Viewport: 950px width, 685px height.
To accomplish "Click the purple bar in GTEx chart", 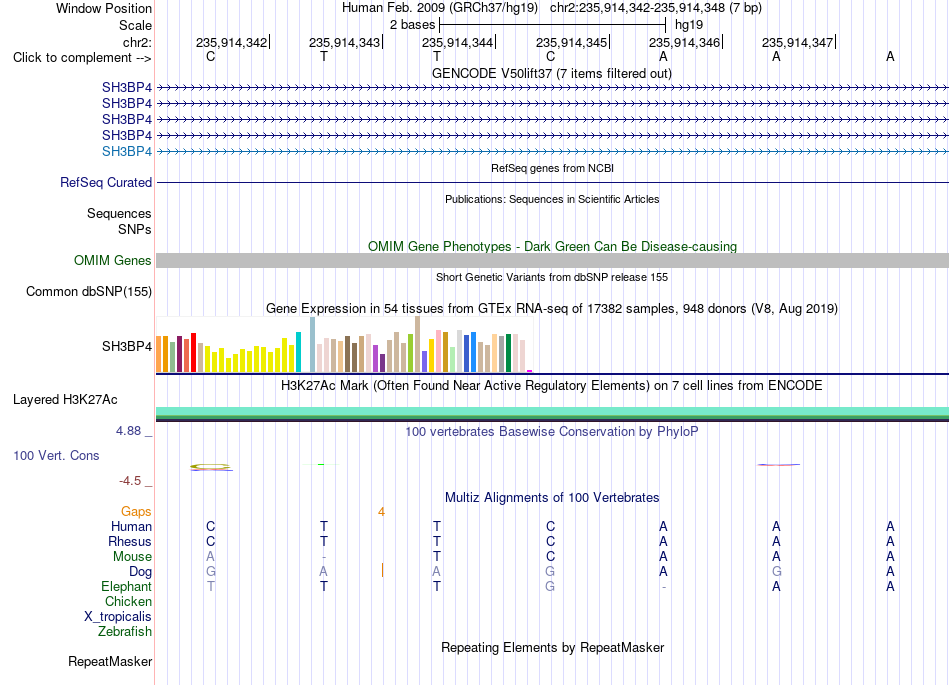I will [x=376, y=359].
